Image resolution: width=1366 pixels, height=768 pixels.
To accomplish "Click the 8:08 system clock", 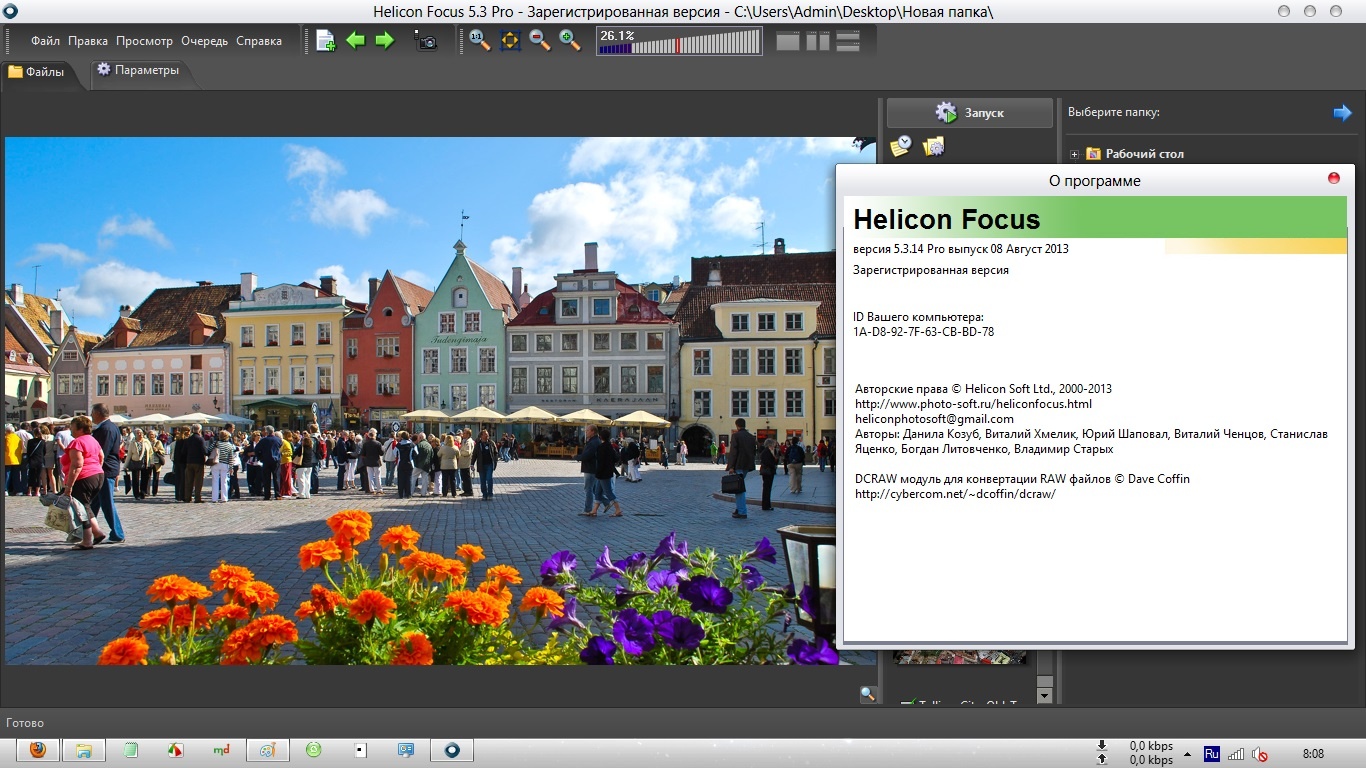I will [1314, 754].
